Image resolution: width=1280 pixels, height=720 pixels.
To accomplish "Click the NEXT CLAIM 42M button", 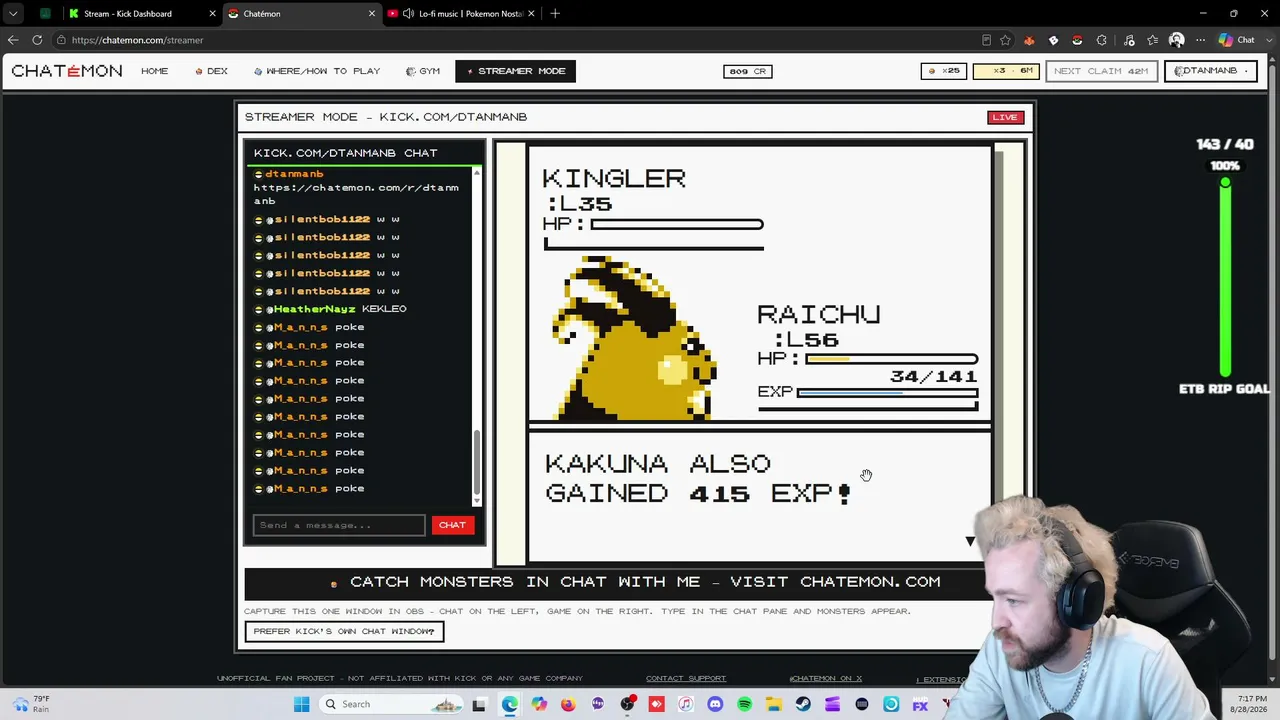I will 1101,71.
